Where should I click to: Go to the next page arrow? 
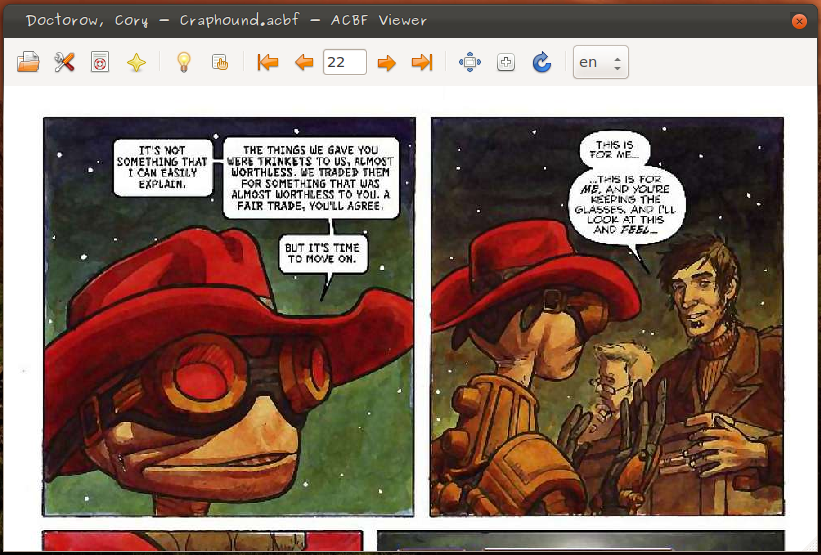click(x=386, y=63)
